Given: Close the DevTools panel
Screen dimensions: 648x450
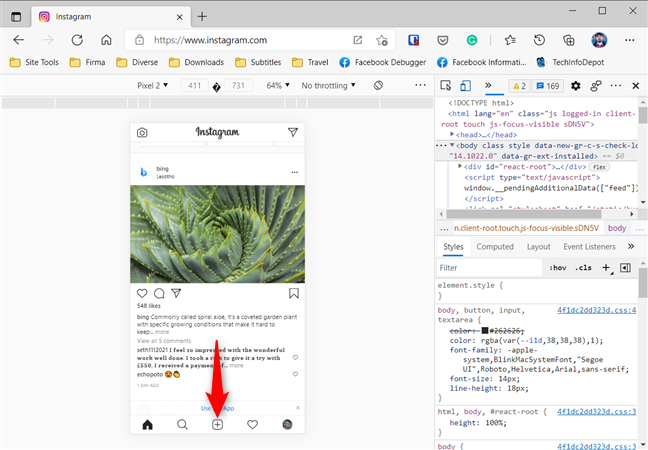Looking at the screenshot, I should click(636, 86).
